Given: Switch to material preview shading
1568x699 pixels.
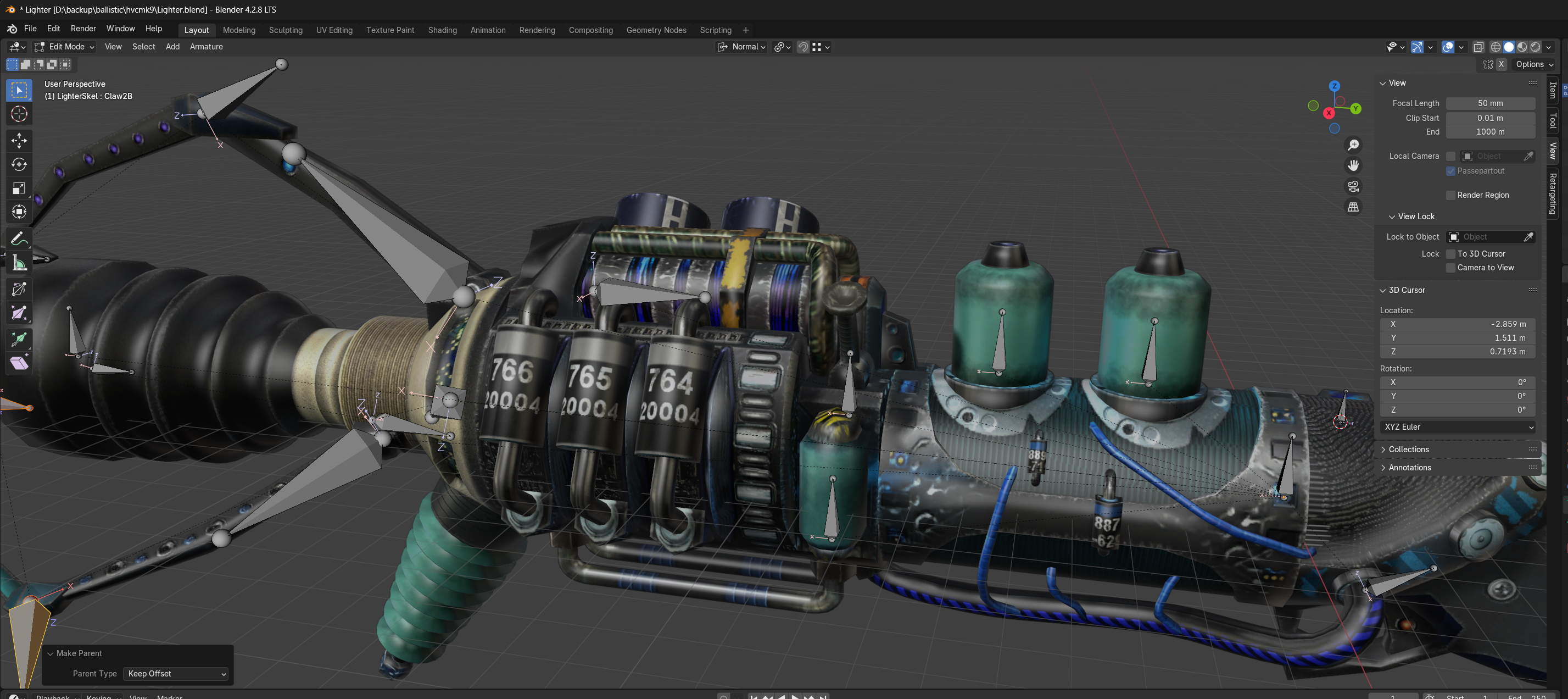Looking at the screenshot, I should [1522, 47].
